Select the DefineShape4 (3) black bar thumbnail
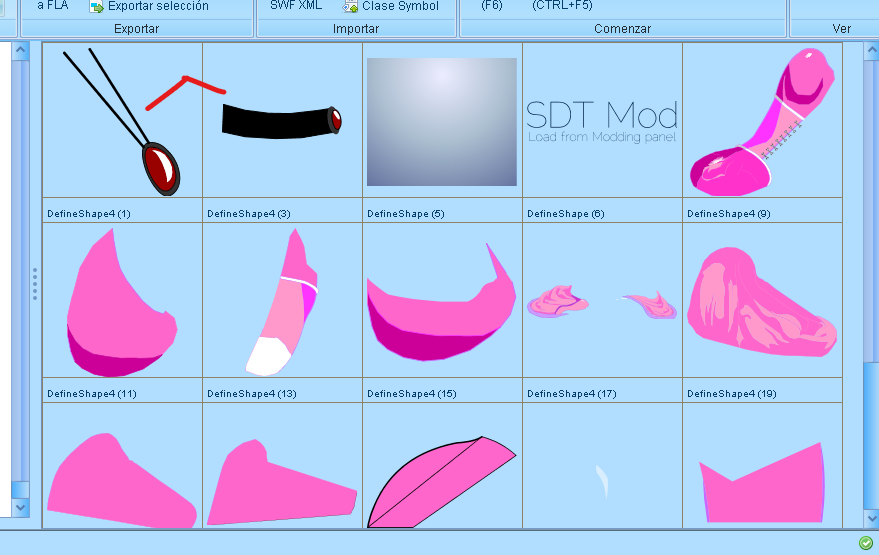The height and width of the screenshot is (555, 879). coord(282,122)
